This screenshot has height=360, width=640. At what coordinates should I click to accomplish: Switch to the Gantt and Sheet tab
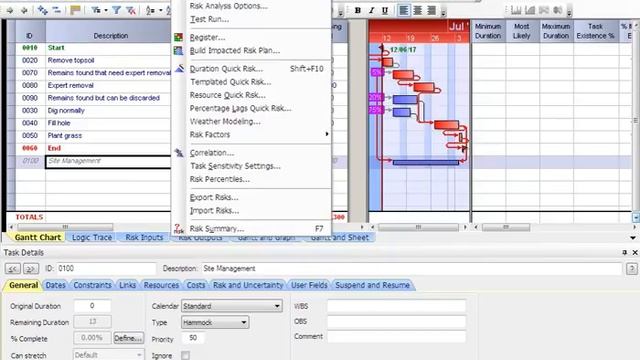point(340,237)
